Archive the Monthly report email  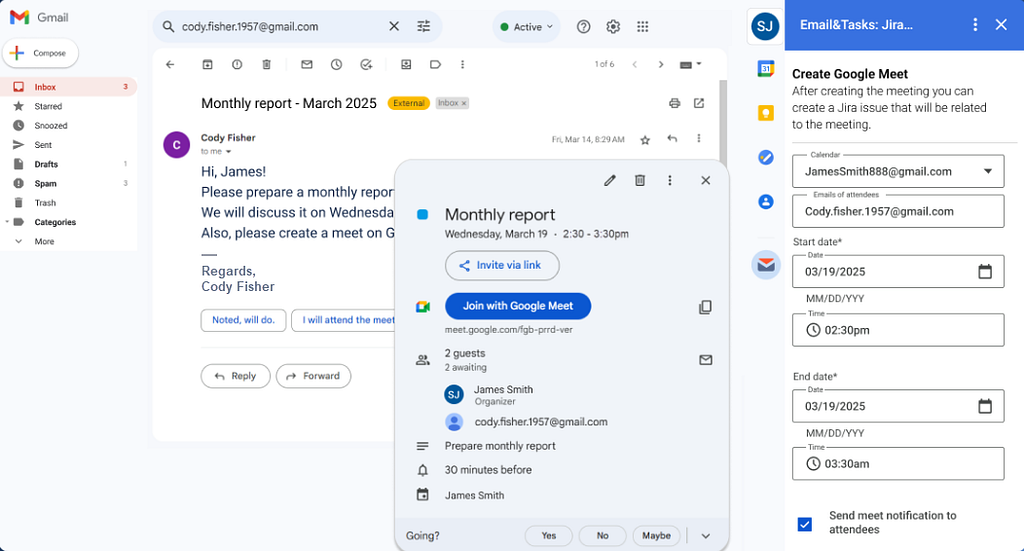[x=208, y=65]
